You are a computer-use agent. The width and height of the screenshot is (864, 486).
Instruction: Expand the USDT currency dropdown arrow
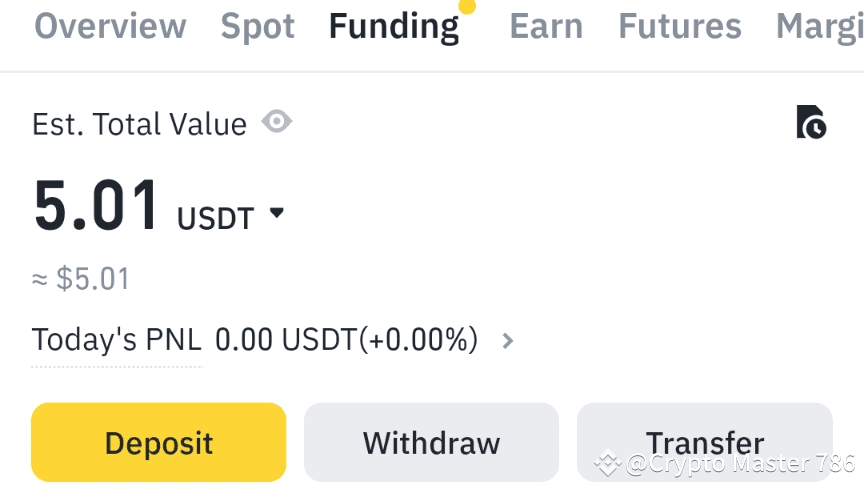pos(277,213)
